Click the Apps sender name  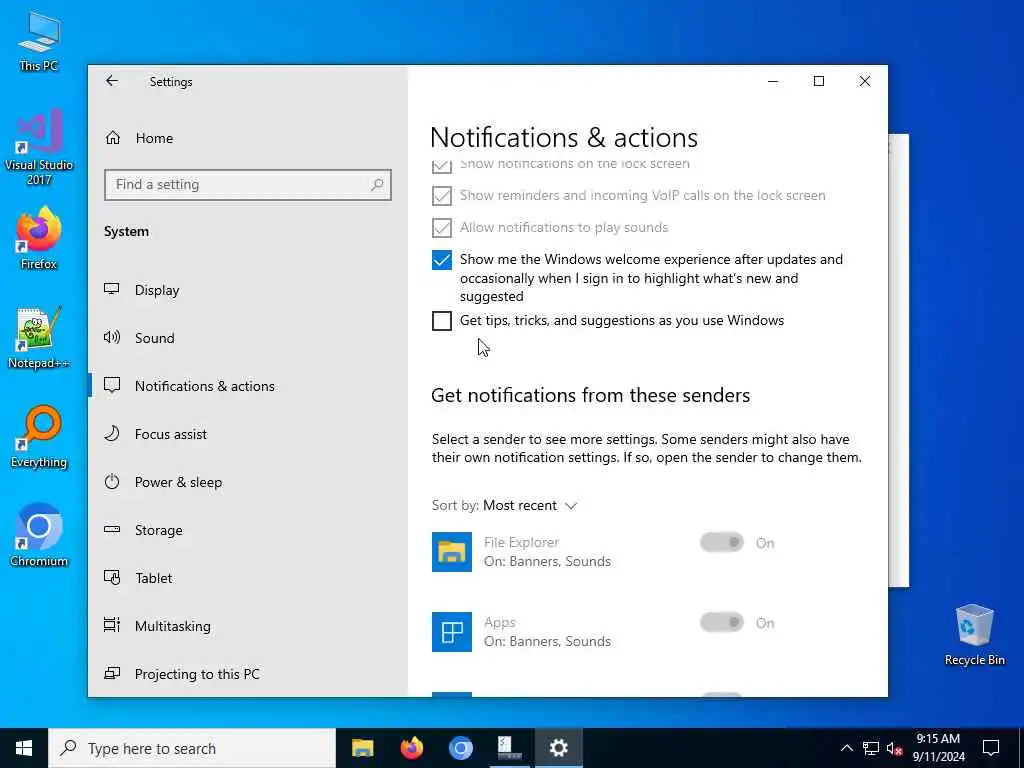pyautogui.click(x=500, y=622)
